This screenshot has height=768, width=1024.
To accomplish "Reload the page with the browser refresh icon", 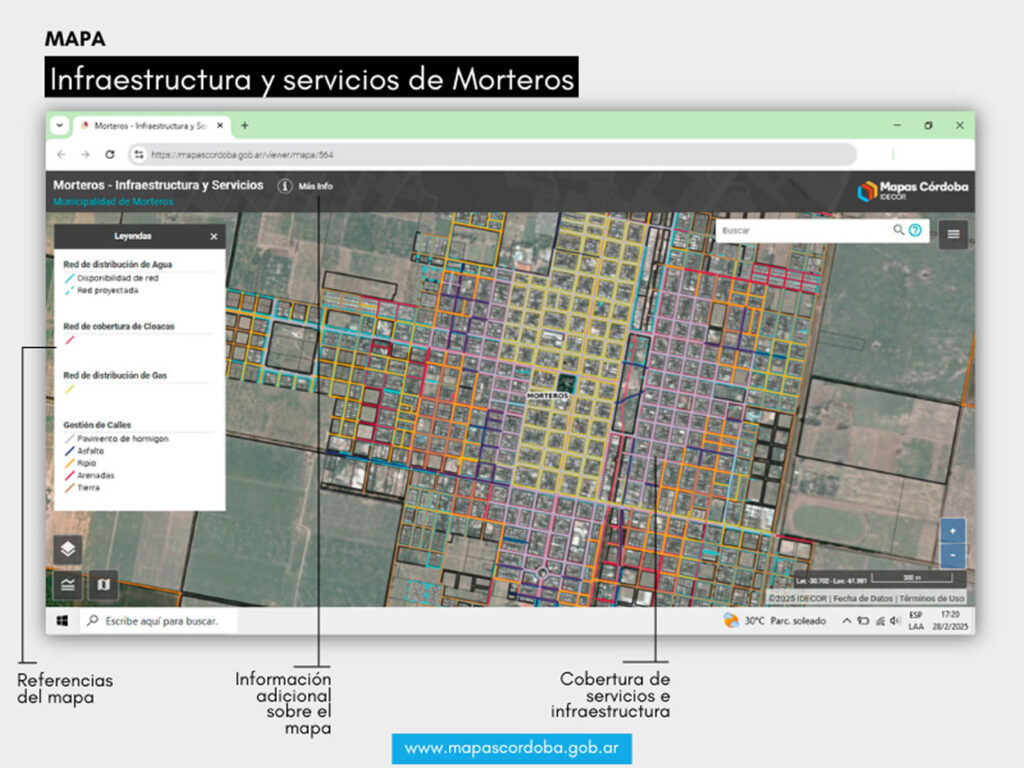I will click(x=110, y=155).
